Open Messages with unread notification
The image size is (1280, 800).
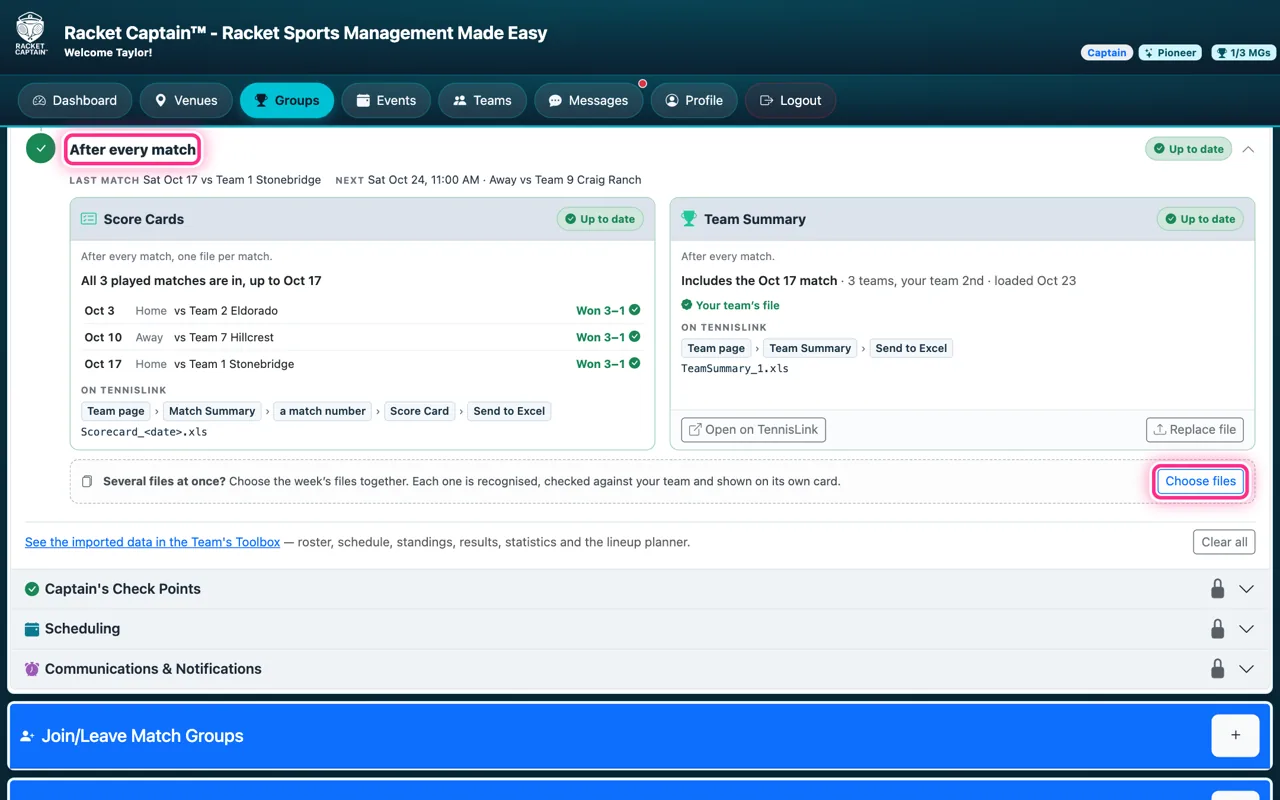coord(589,100)
